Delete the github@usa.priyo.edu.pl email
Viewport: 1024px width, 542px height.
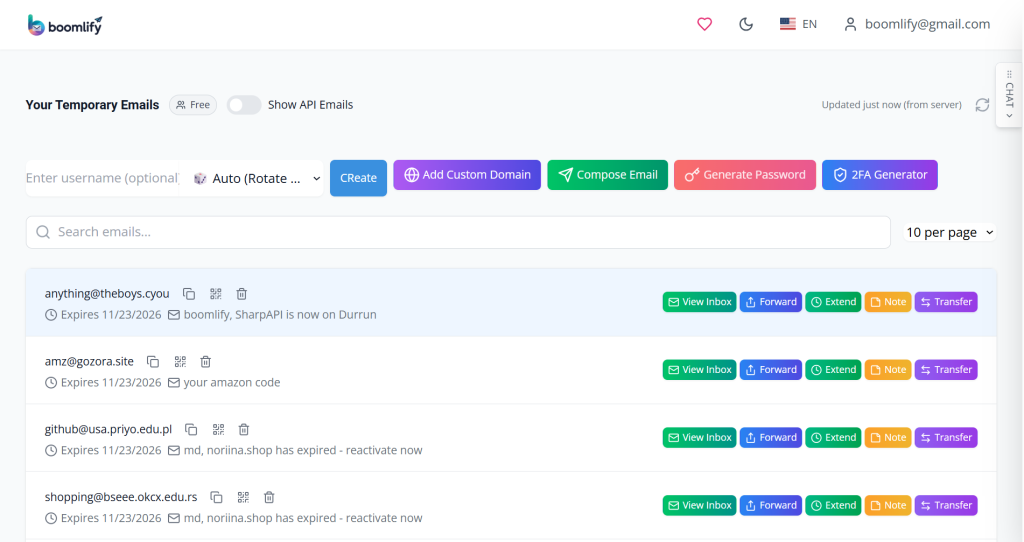click(244, 430)
